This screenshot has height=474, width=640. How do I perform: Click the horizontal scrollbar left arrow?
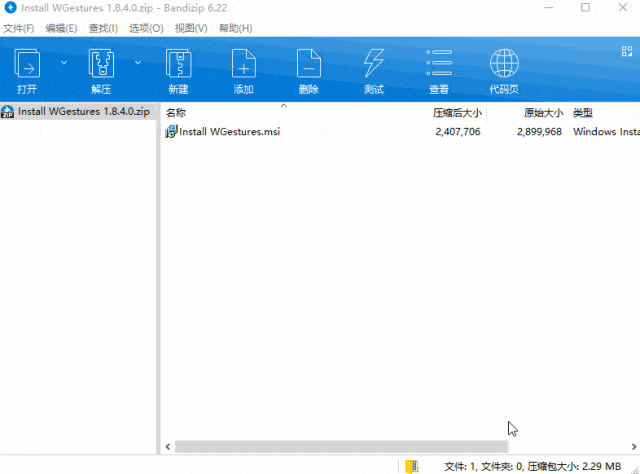point(168,447)
